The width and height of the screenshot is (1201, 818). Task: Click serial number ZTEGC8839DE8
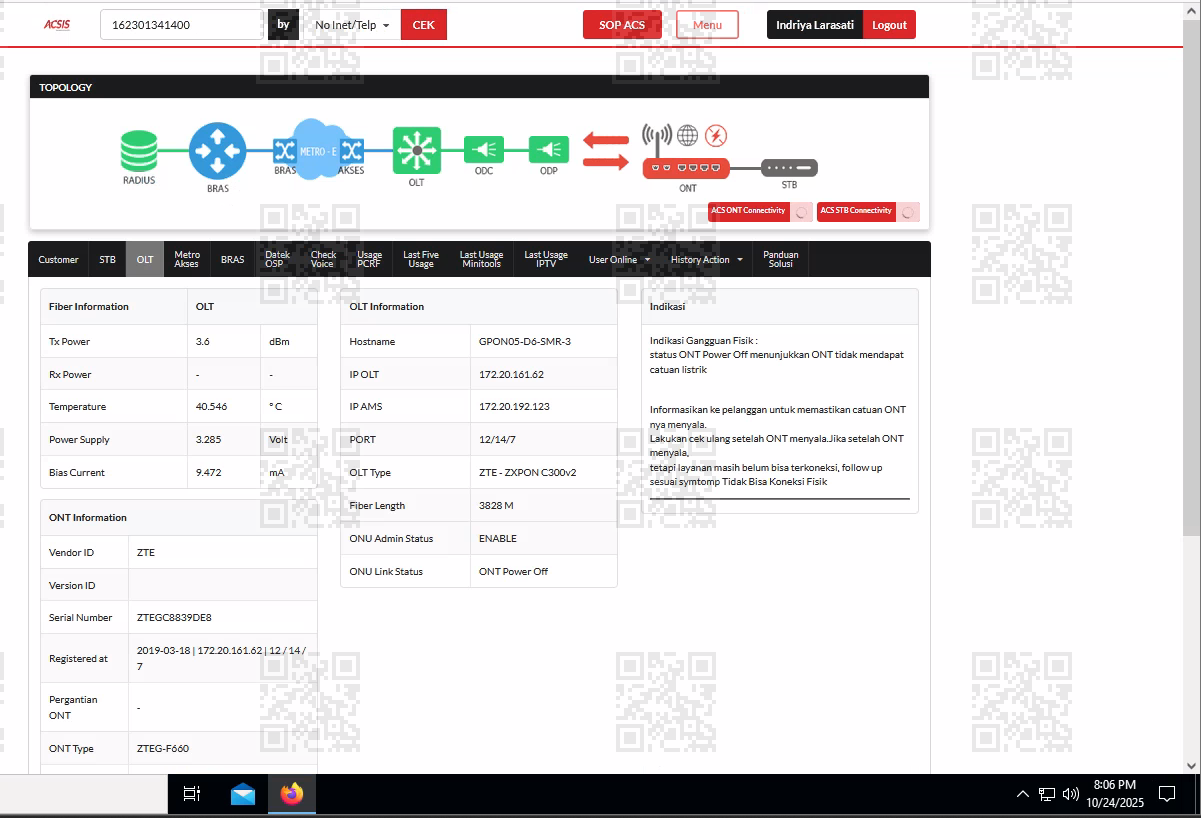tap(174, 618)
